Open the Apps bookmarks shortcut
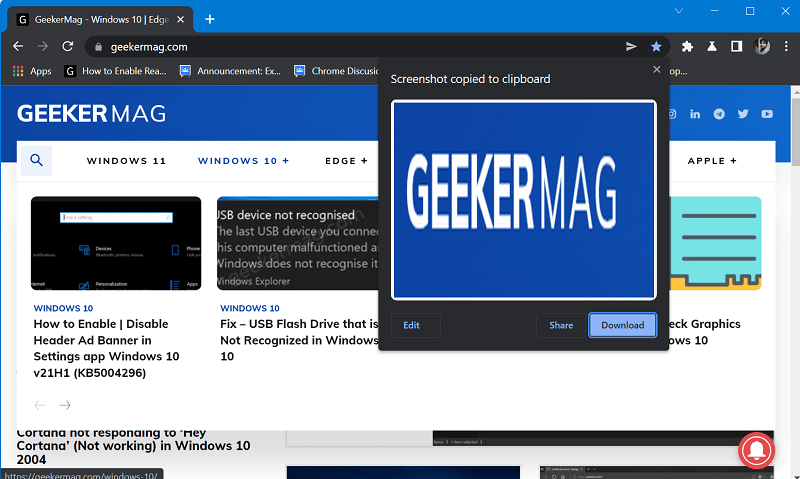Screen dimensions: 800x479 tap(32, 71)
